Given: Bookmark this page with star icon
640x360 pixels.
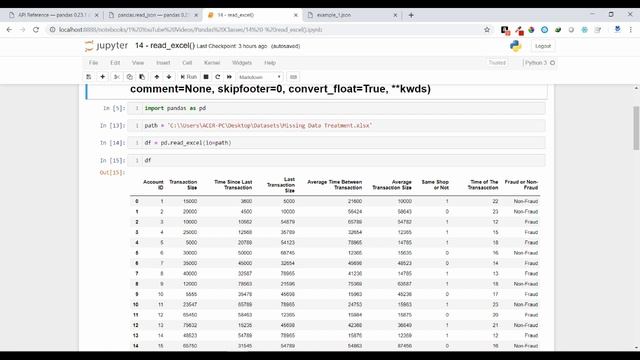Looking at the screenshot, I should click(x=487, y=30).
